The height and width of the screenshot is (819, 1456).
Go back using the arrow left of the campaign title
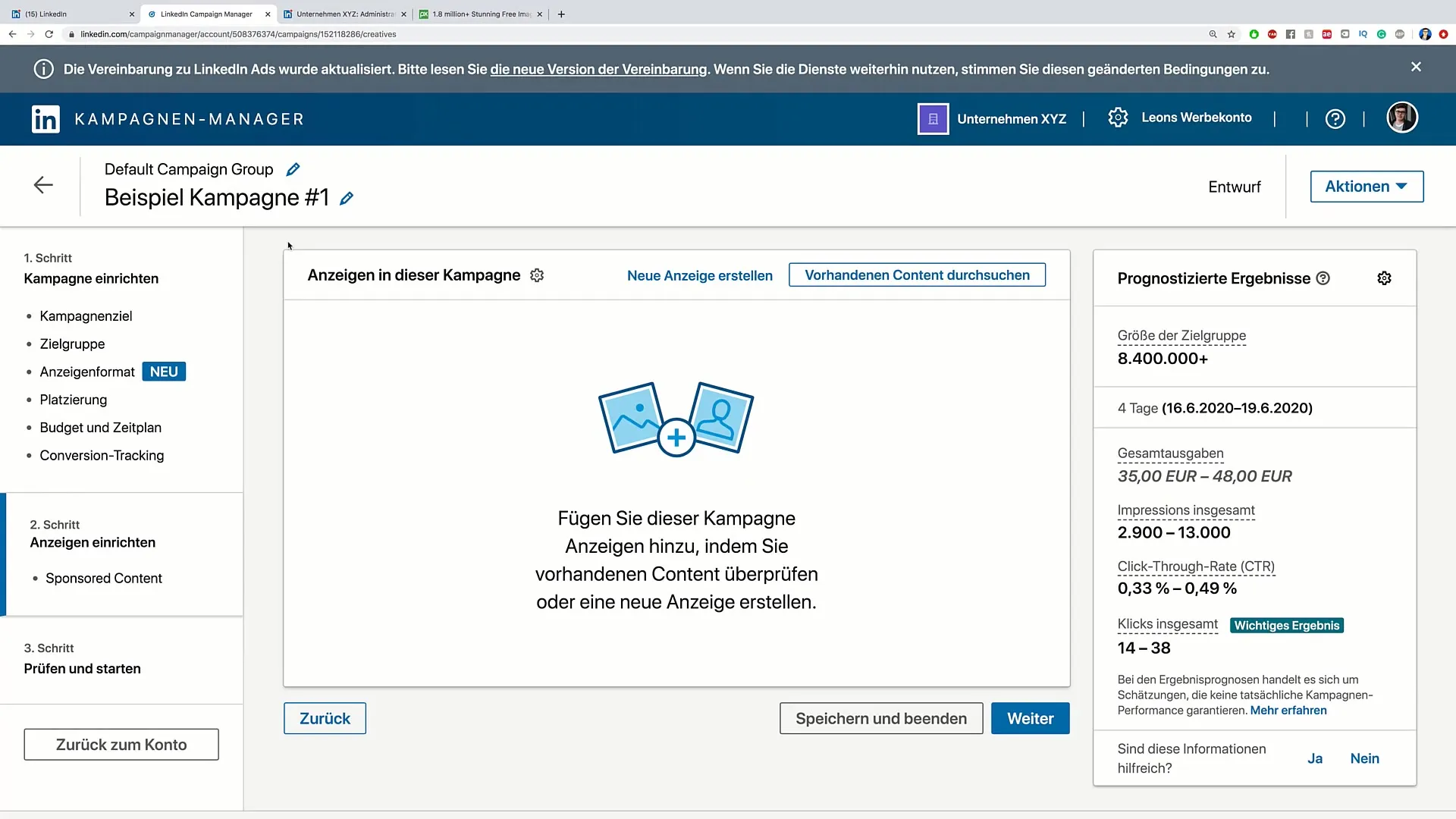click(x=43, y=185)
